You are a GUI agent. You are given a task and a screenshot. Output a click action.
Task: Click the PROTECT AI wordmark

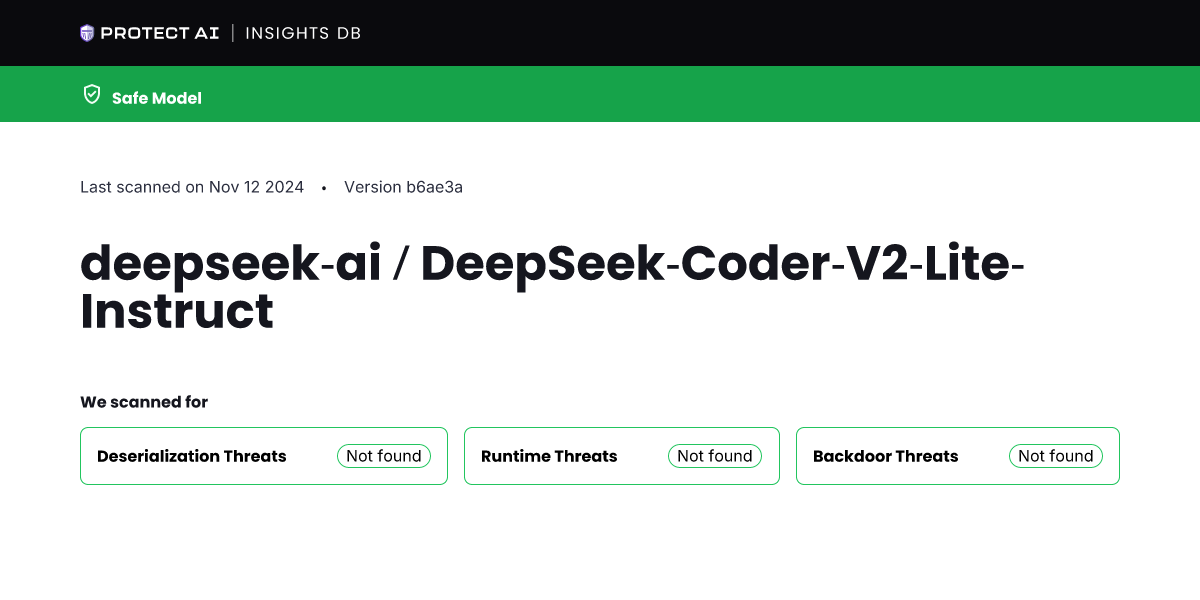[x=159, y=33]
